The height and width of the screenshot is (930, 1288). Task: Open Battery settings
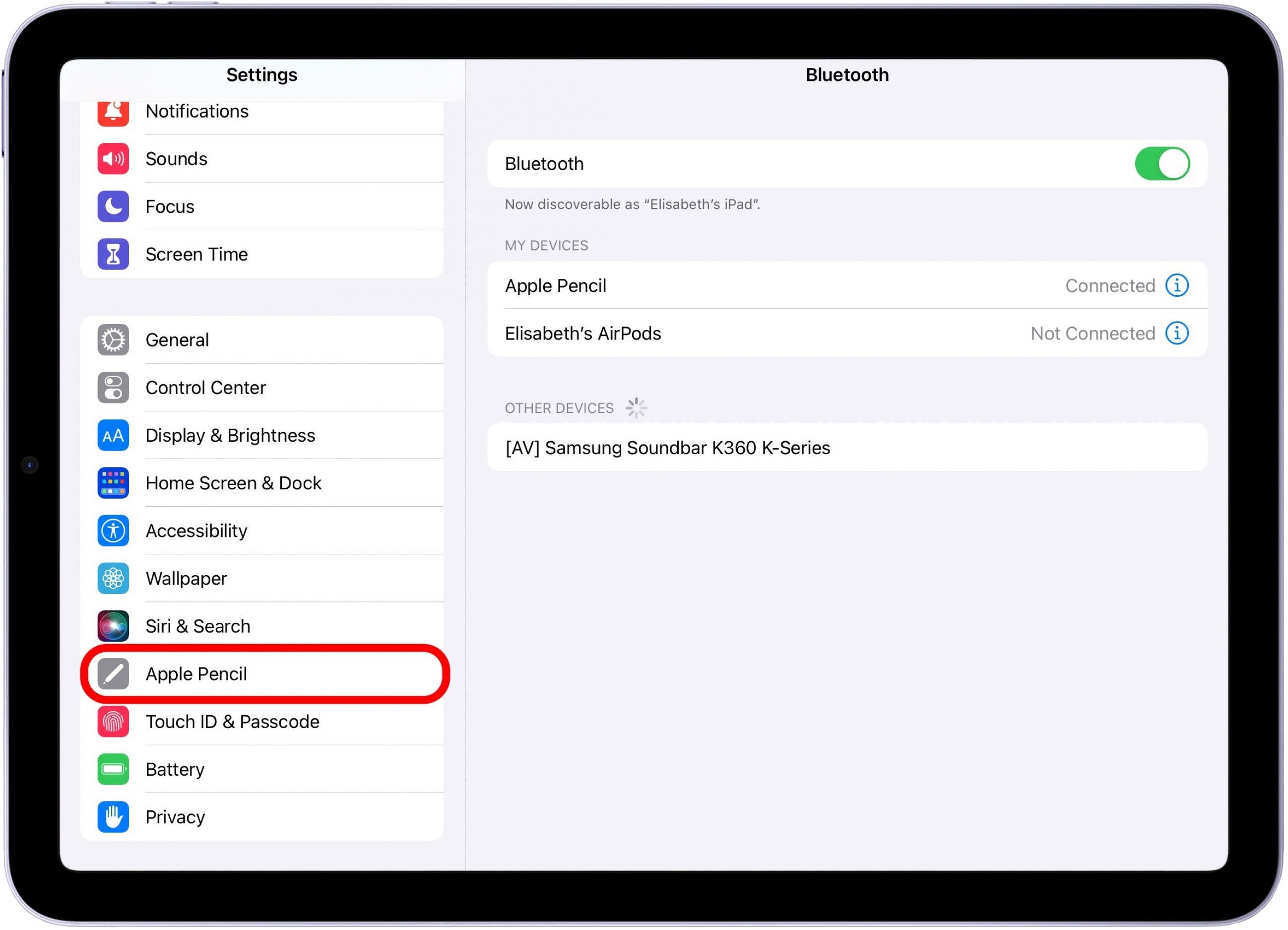tap(262, 769)
